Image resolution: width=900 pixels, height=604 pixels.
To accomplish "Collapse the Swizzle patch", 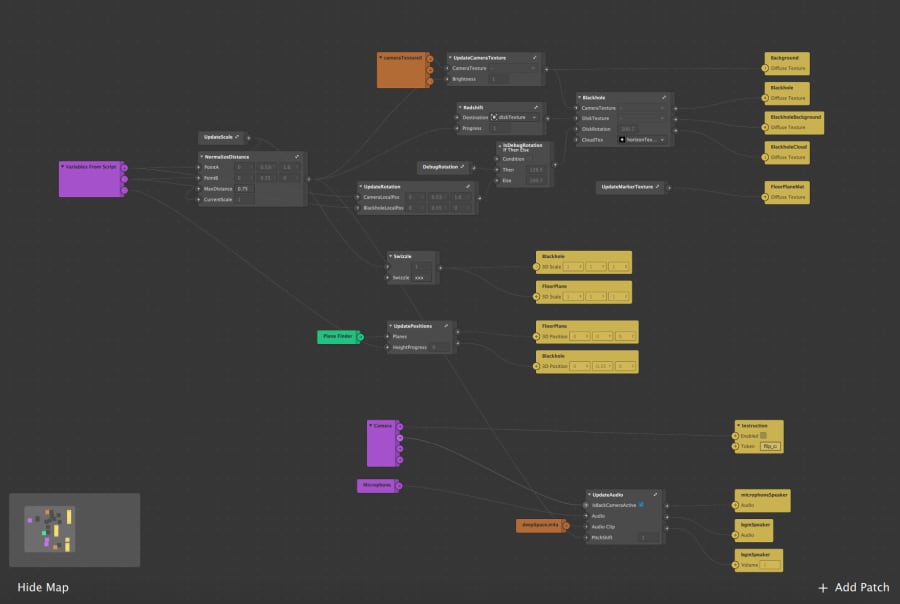I will tap(390, 257).
